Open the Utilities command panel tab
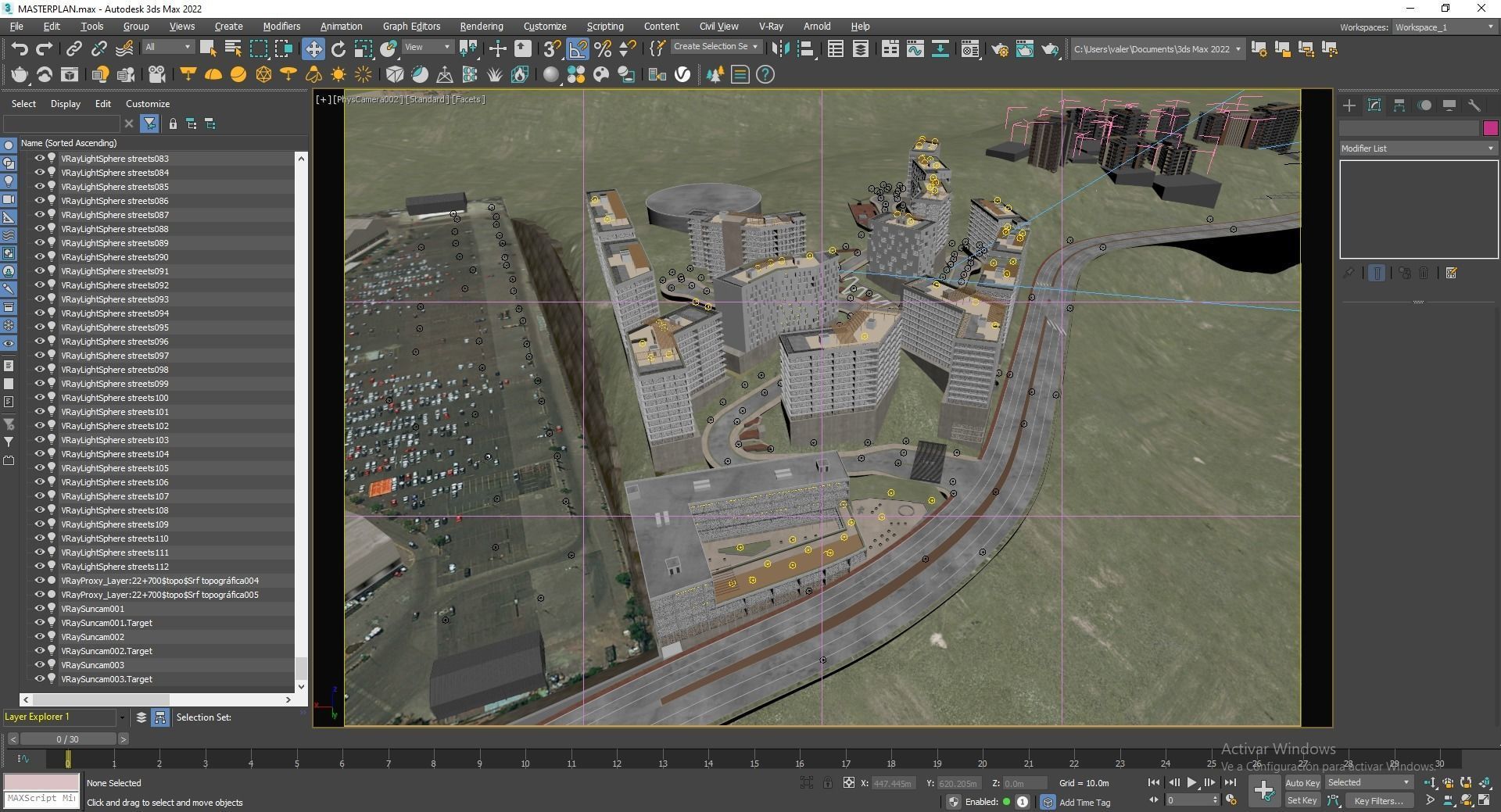The height and width of the screenshot is (812, 1501). 1474,105
